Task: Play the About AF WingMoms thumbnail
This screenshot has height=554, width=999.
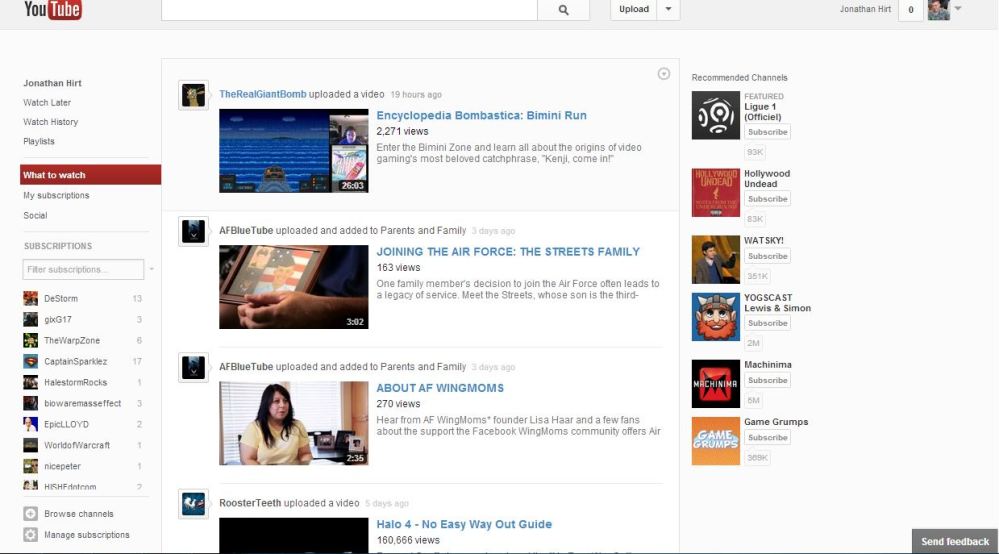Action: pyautogui.click(x=294, y=423)
